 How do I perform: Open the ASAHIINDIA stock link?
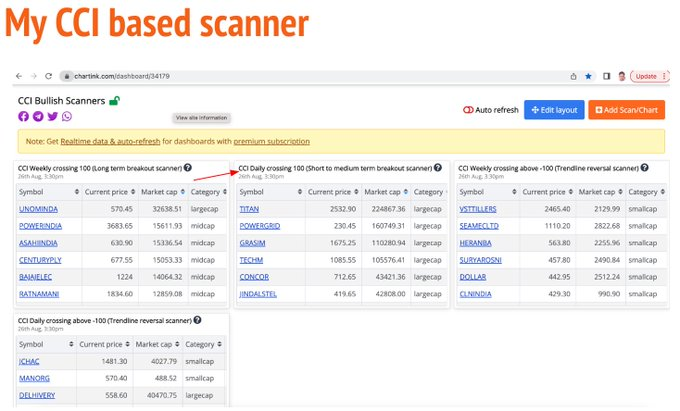tap(38, 243)
